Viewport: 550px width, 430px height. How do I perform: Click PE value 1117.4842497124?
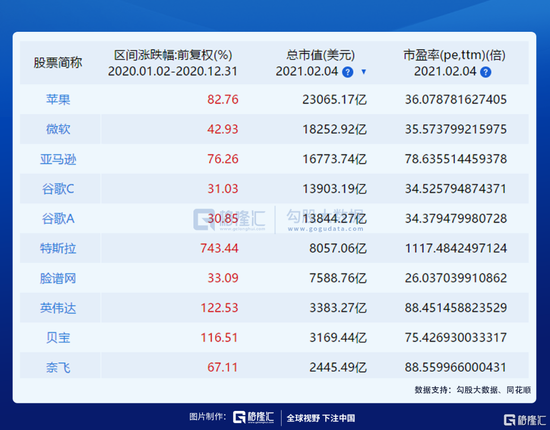pyautogui.click(x=456, y=249)
